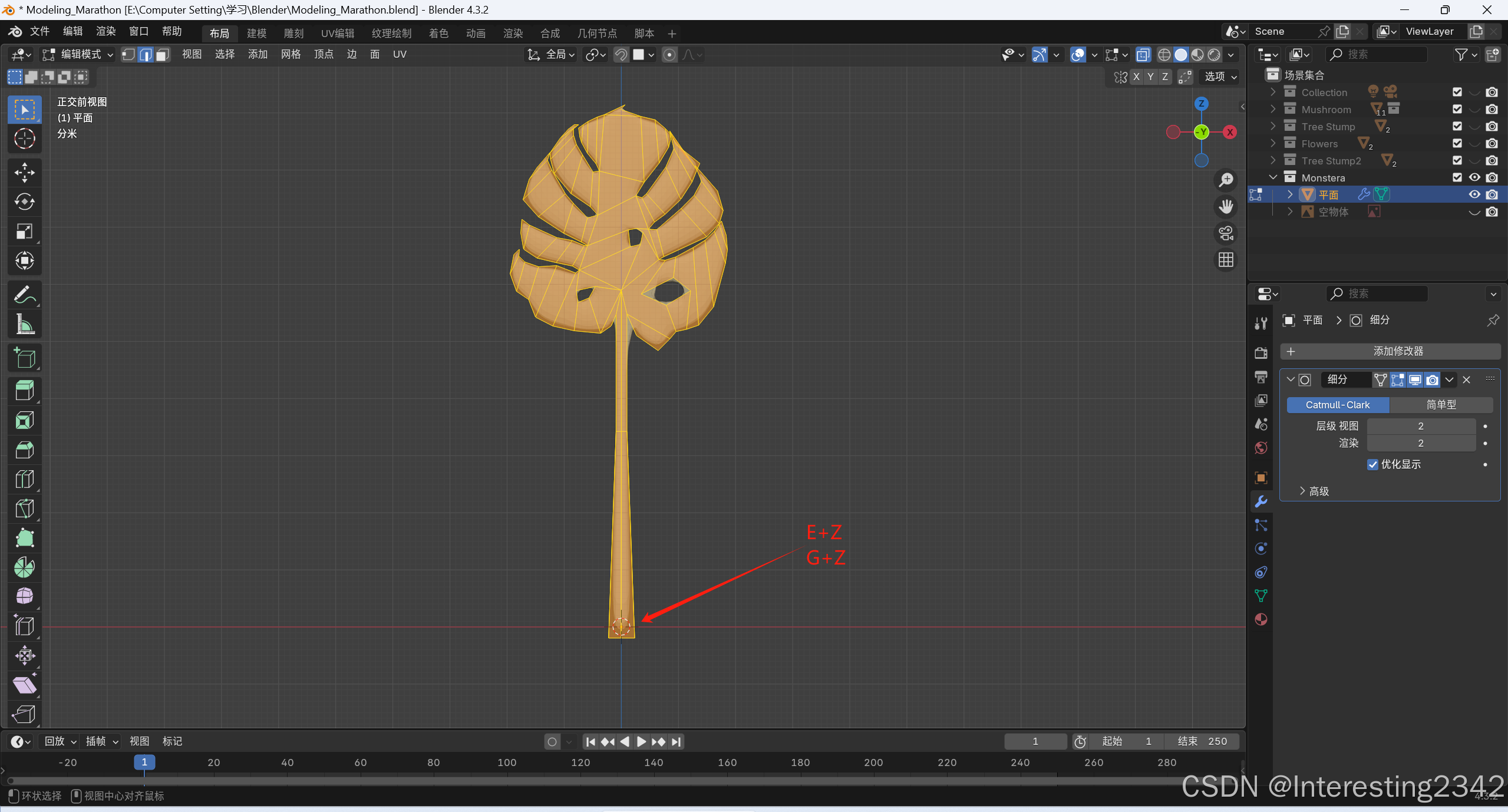Choose the Loop Cut tool
This screenshot has height=812, width=1508.
click(x=24, y=479)
